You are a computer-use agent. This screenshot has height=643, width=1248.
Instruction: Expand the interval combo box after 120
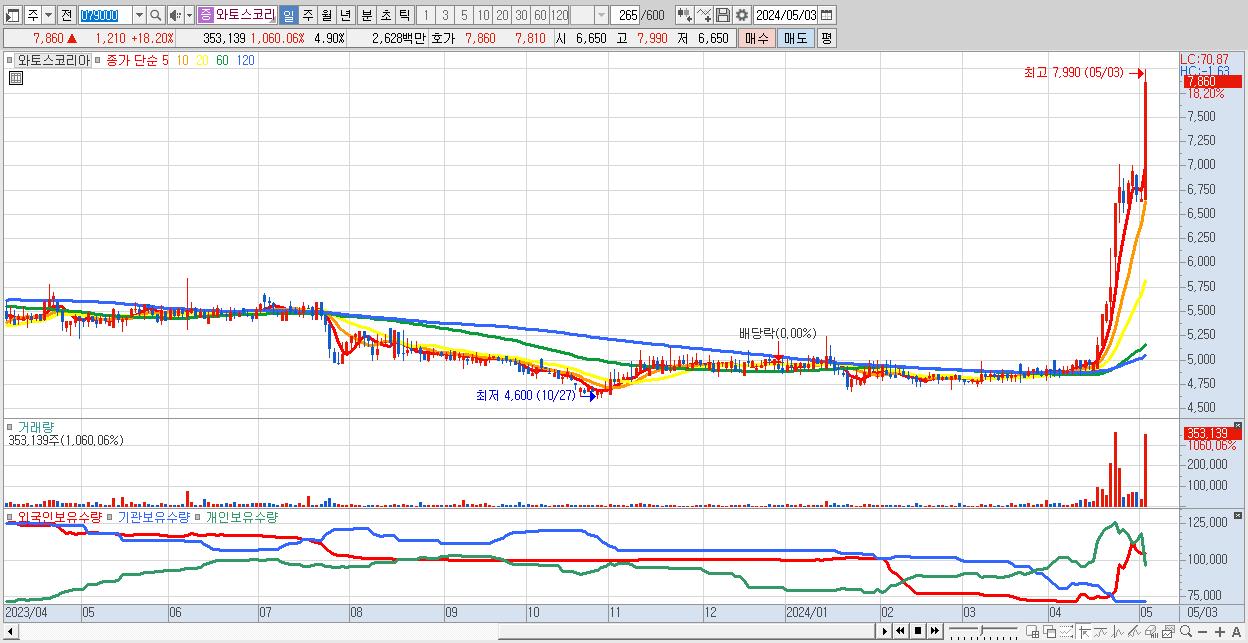point(602,15)
